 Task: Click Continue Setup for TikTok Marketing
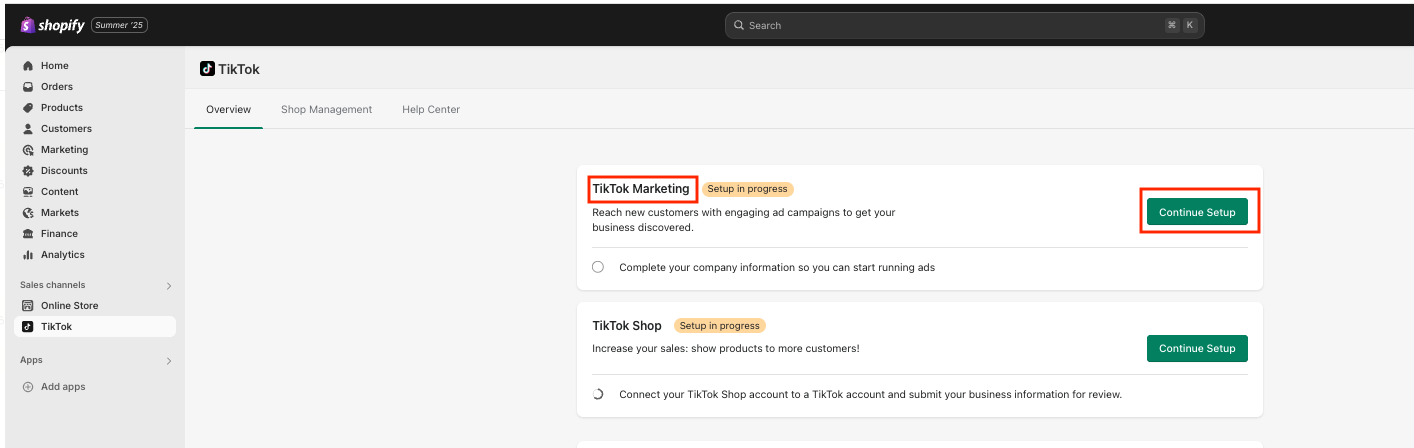point(1197,212)
